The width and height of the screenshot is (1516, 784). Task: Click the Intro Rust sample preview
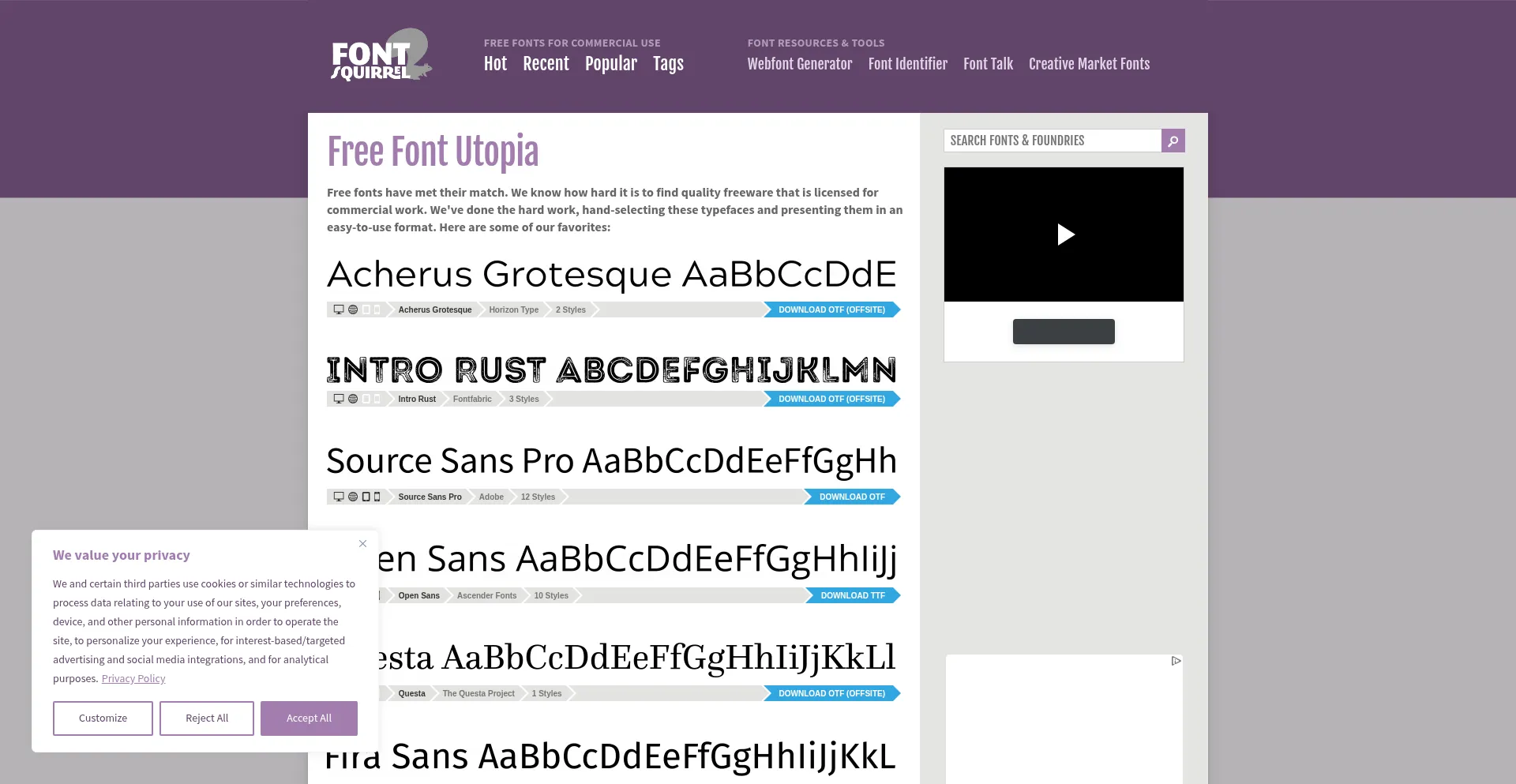pyautogui.click(x=612, y=369)
